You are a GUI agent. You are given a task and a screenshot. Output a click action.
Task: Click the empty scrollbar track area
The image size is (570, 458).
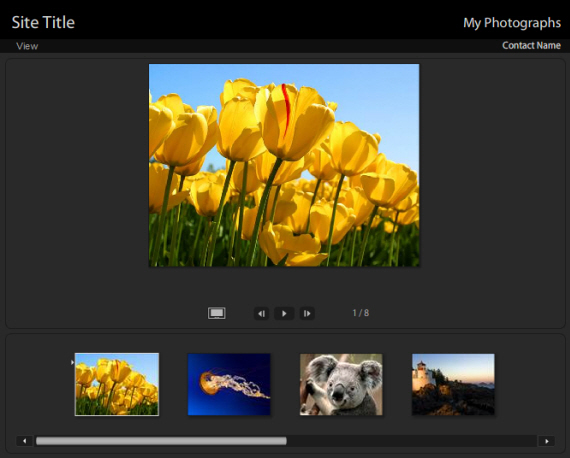(x=412, y=441)
